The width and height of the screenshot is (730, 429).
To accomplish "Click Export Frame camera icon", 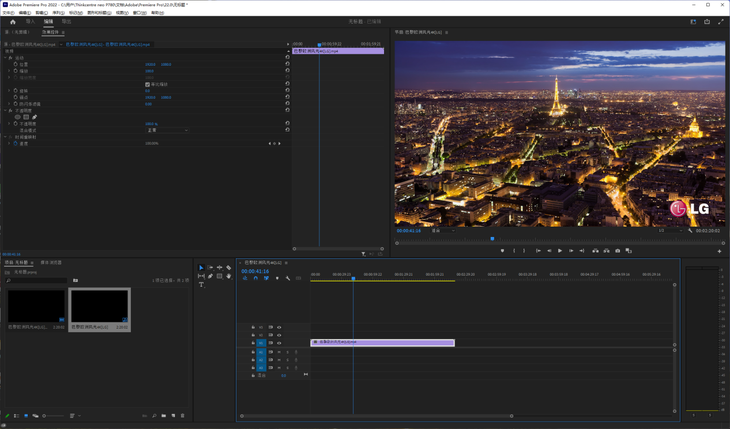I will coord(617,251).
